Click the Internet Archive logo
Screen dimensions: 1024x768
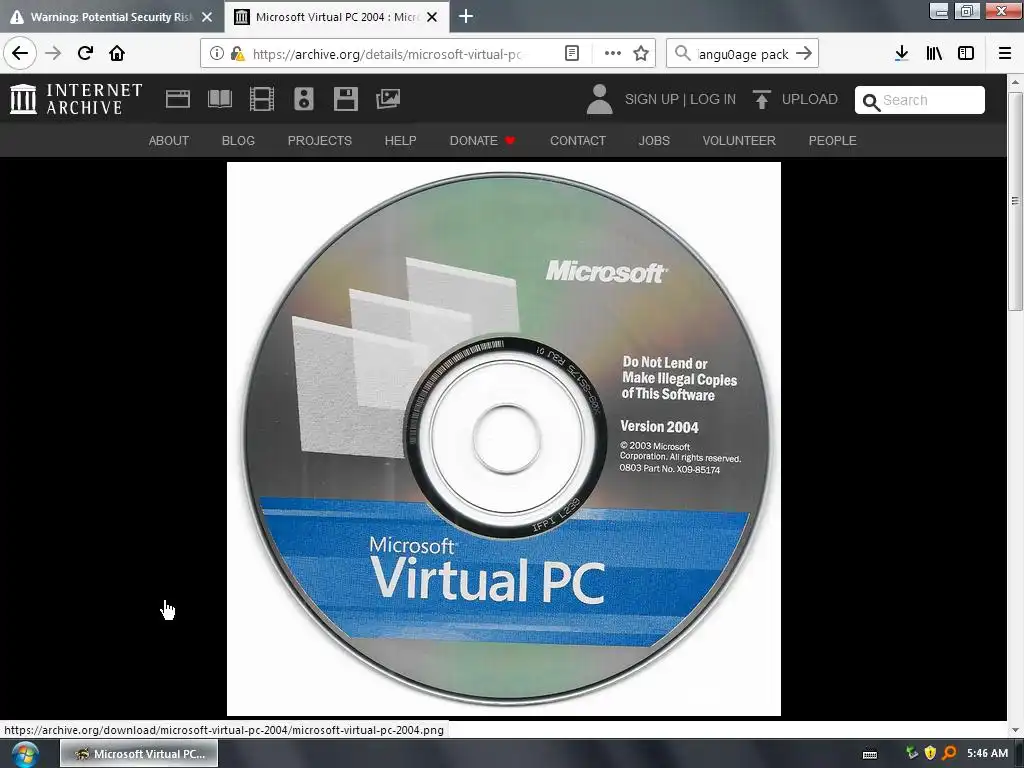pos(76,99)
